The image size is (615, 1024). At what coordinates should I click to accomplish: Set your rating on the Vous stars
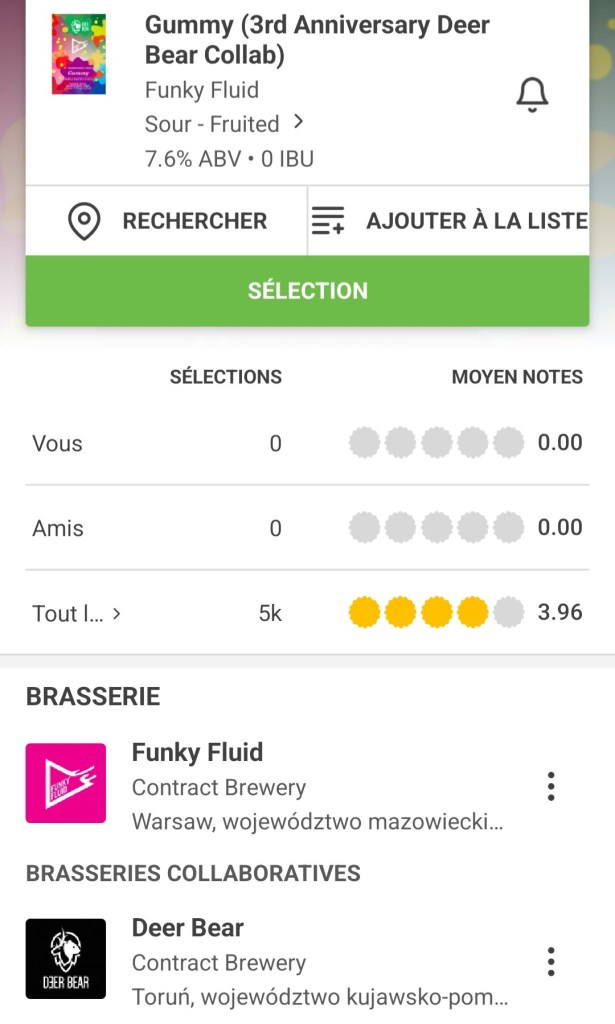coord(437,442)
